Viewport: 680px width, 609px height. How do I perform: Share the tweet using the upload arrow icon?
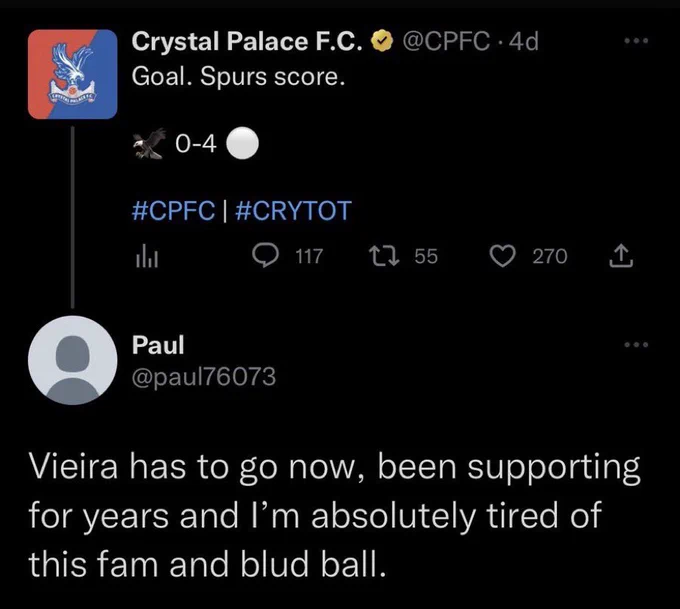click(x=621, y=256)
